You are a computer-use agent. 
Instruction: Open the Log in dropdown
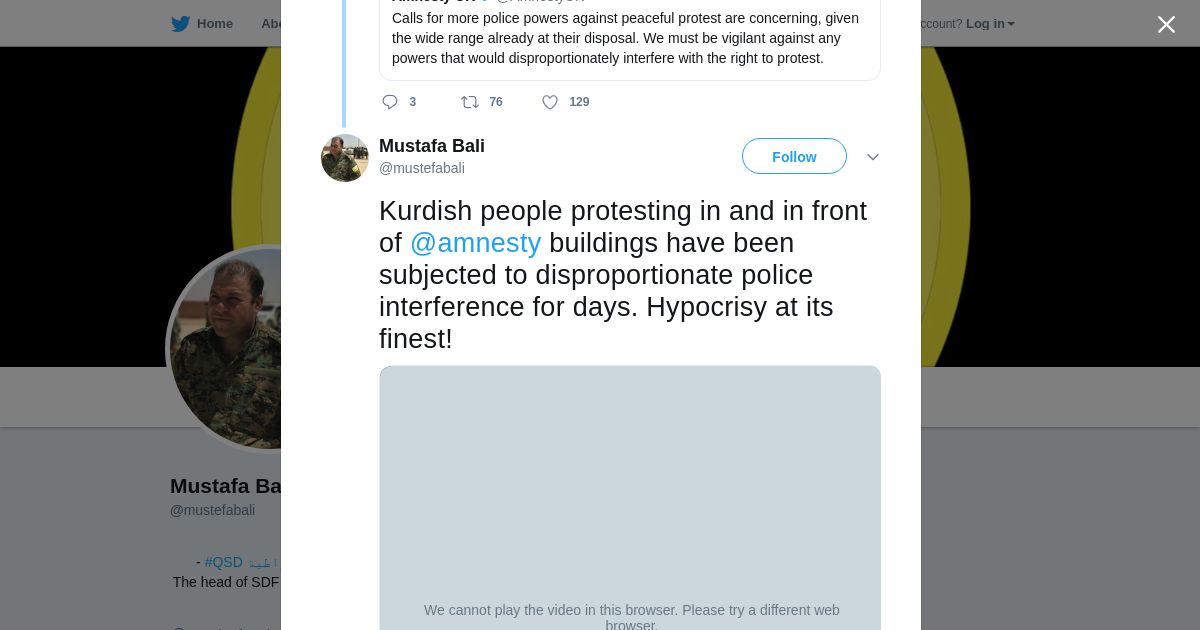coord(989,24)
